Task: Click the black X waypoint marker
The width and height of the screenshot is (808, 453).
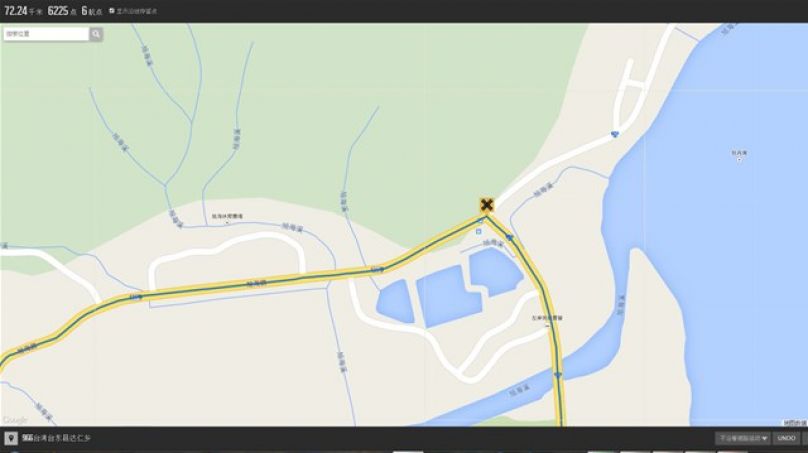Action: pyautogui.click(x=486, y=205)
